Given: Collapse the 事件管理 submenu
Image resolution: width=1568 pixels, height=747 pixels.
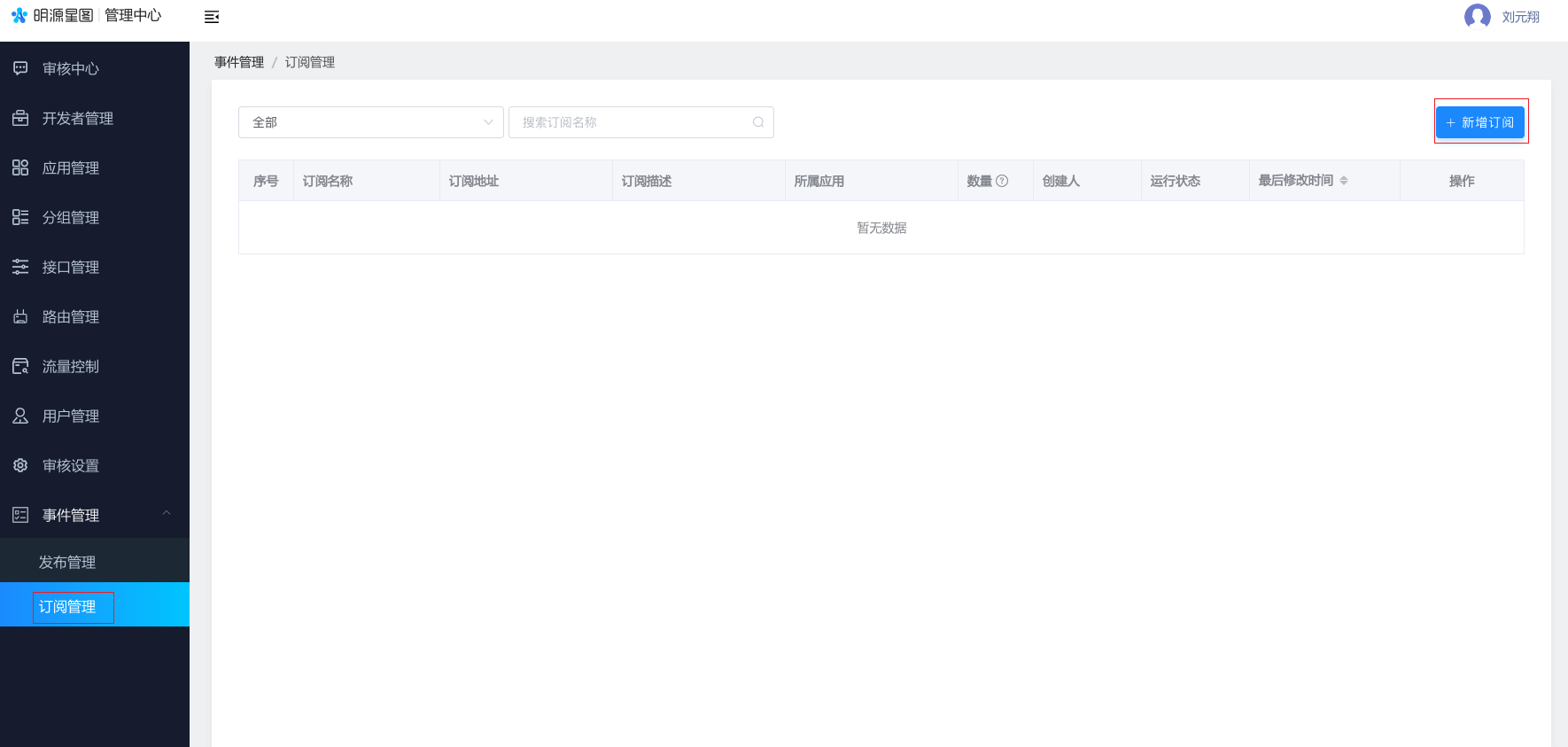Looking at the screenshot, I should (166, 514).
